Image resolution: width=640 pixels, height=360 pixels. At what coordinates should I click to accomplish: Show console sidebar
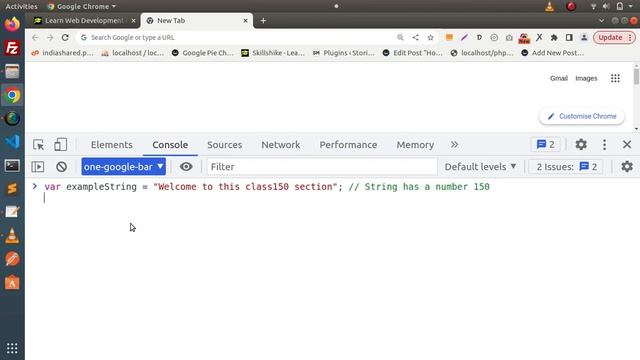[x=38, y=167]
